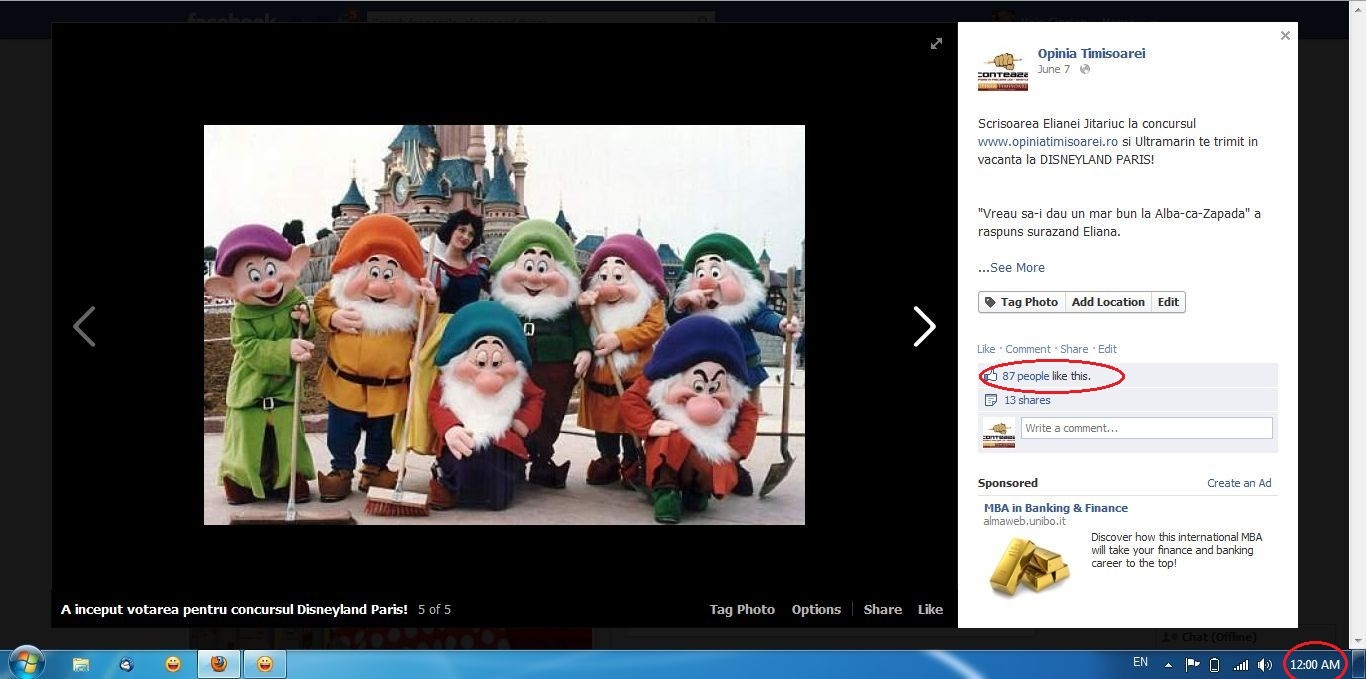Focus the Write a comment field
Image resolution: width=1366 pixels, height=679 pixels.
click(1146, 428)
